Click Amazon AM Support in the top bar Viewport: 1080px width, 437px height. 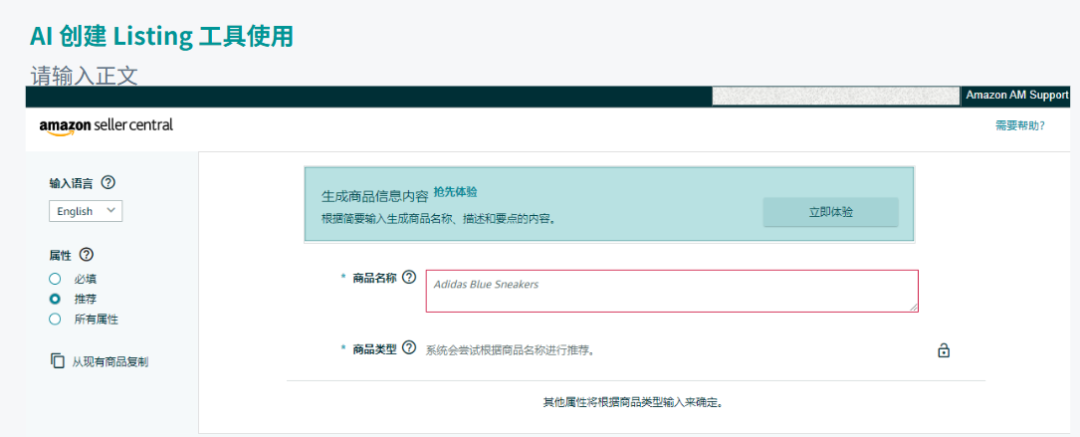1017,95
